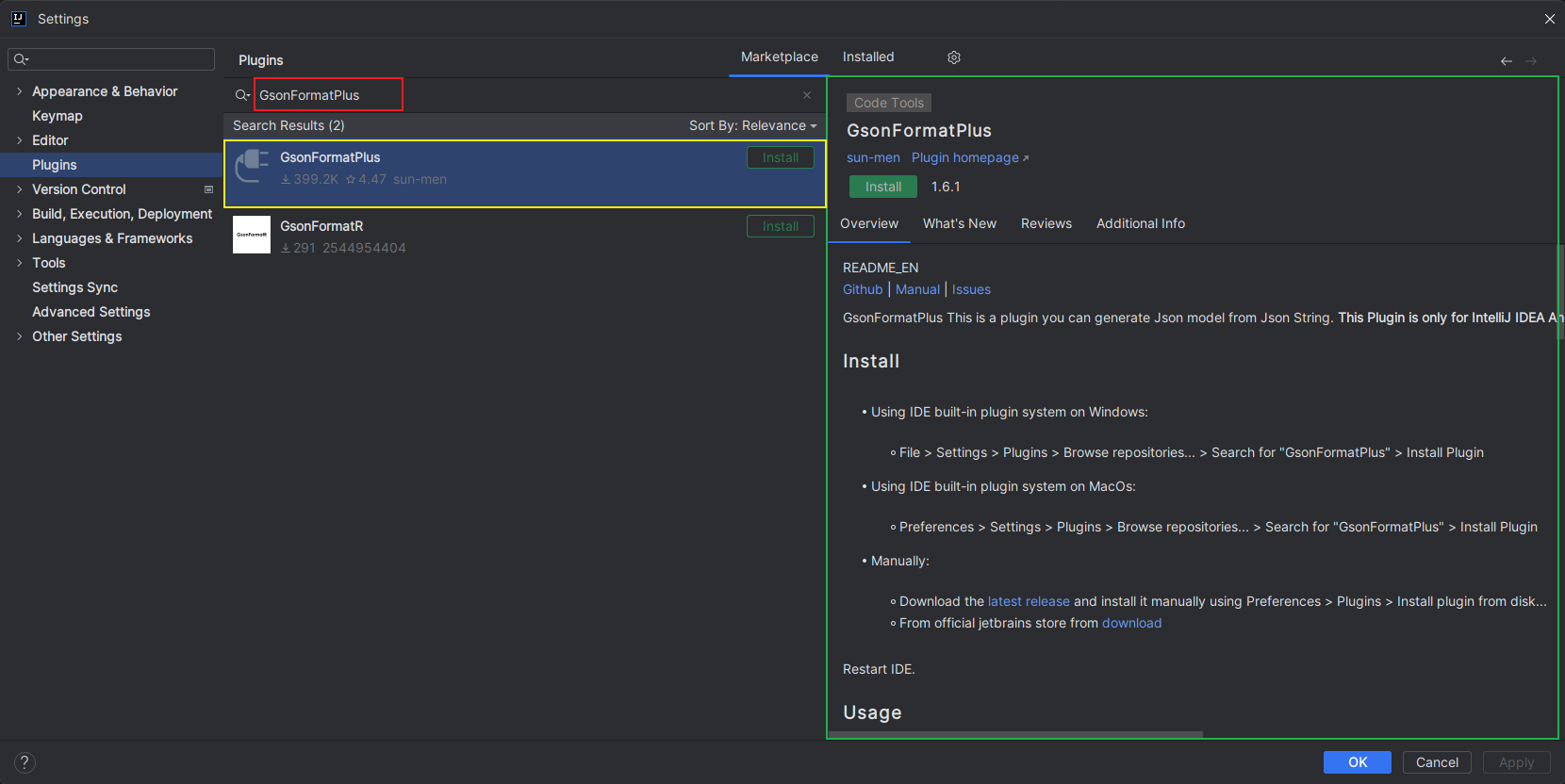The image size is (1565, 784).
Task: Close the Settings window
Action: tap(1550, 19)
